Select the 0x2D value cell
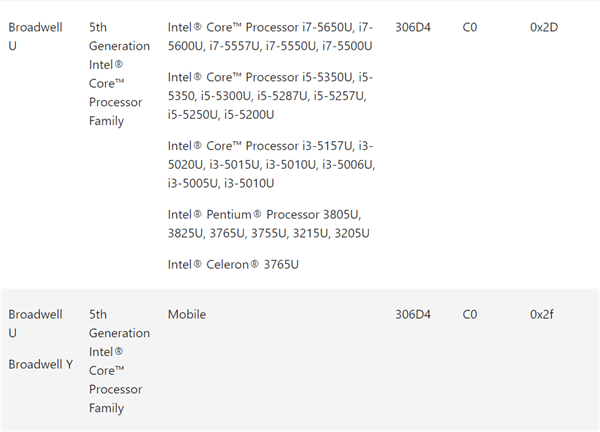Viewport: 600px width, 432px height. (543, 27)
